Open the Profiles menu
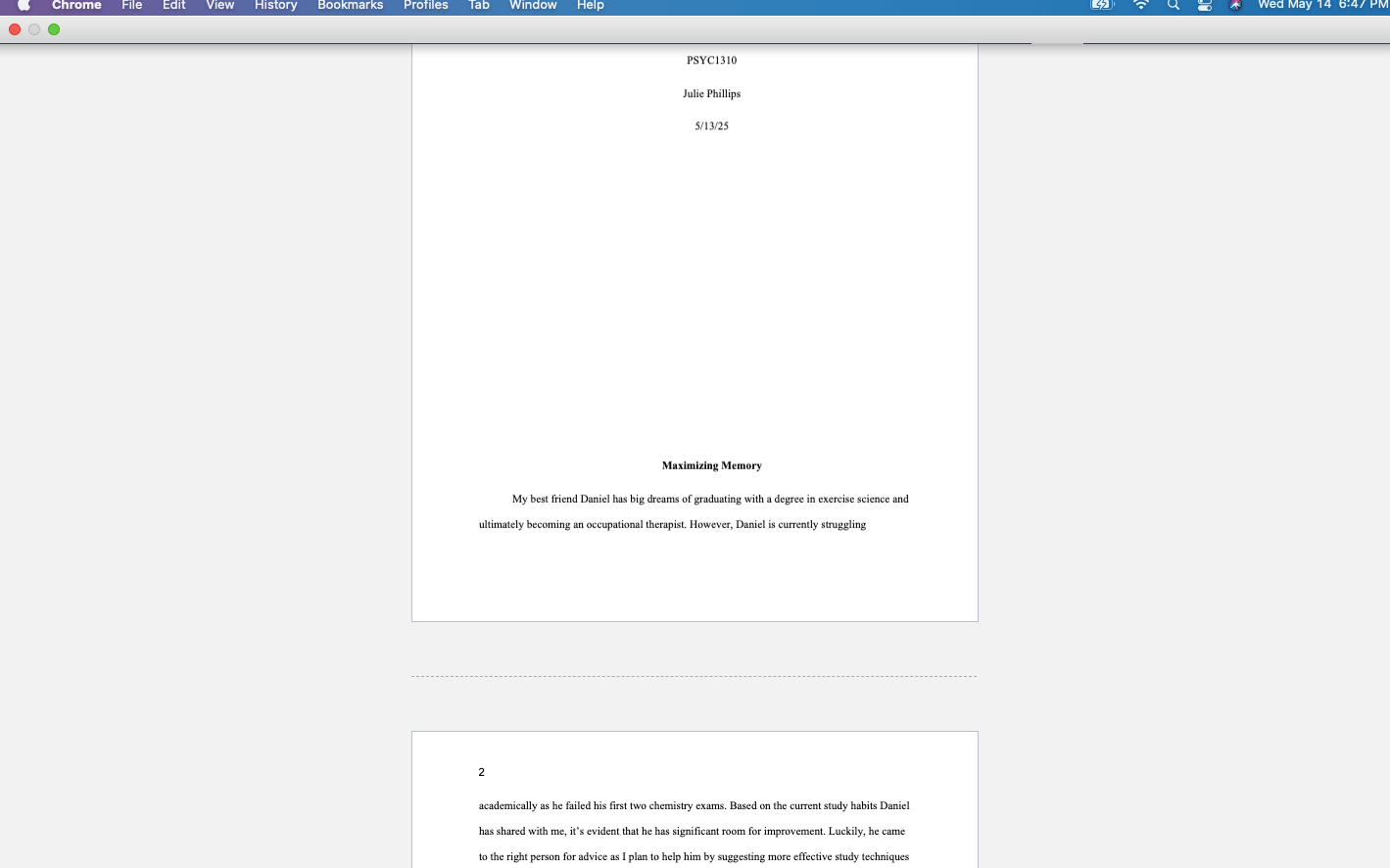This screenshot has width=1390, height=868. (x=426, y=5)
